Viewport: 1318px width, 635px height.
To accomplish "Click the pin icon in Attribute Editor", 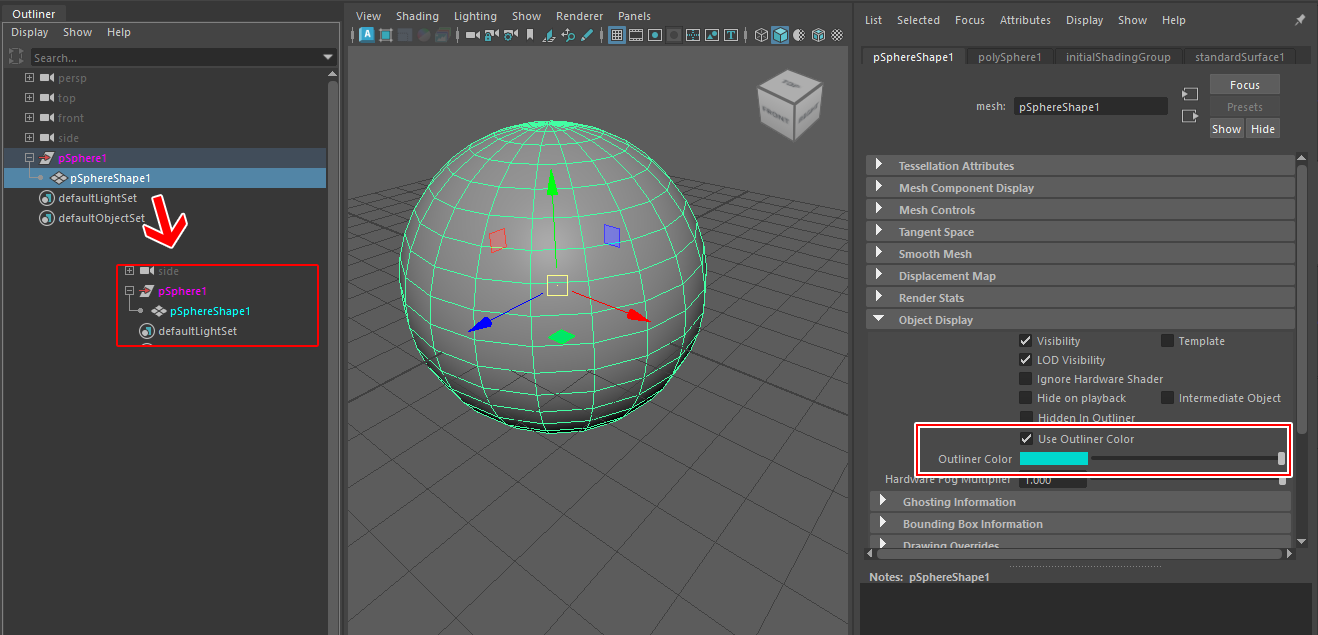I will tap(1299, 20).
